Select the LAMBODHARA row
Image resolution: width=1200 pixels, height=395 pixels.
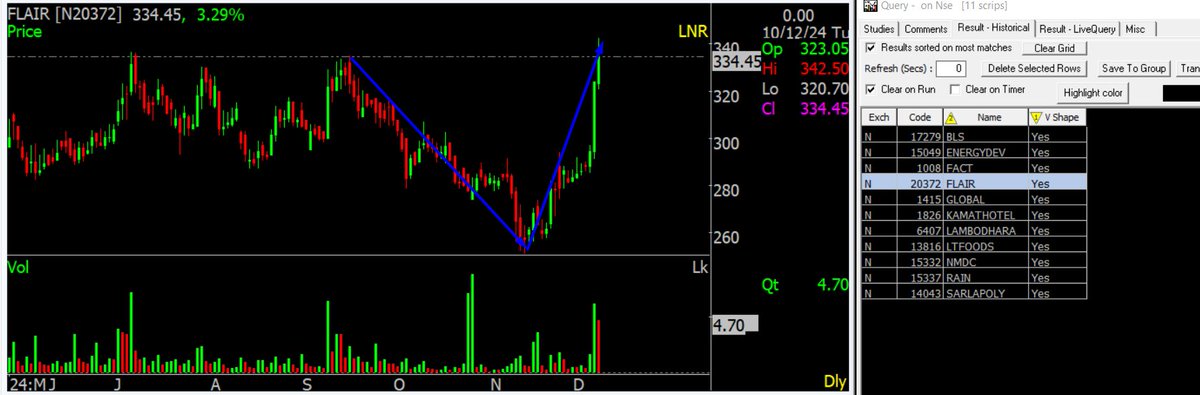(x=974, y=230)
